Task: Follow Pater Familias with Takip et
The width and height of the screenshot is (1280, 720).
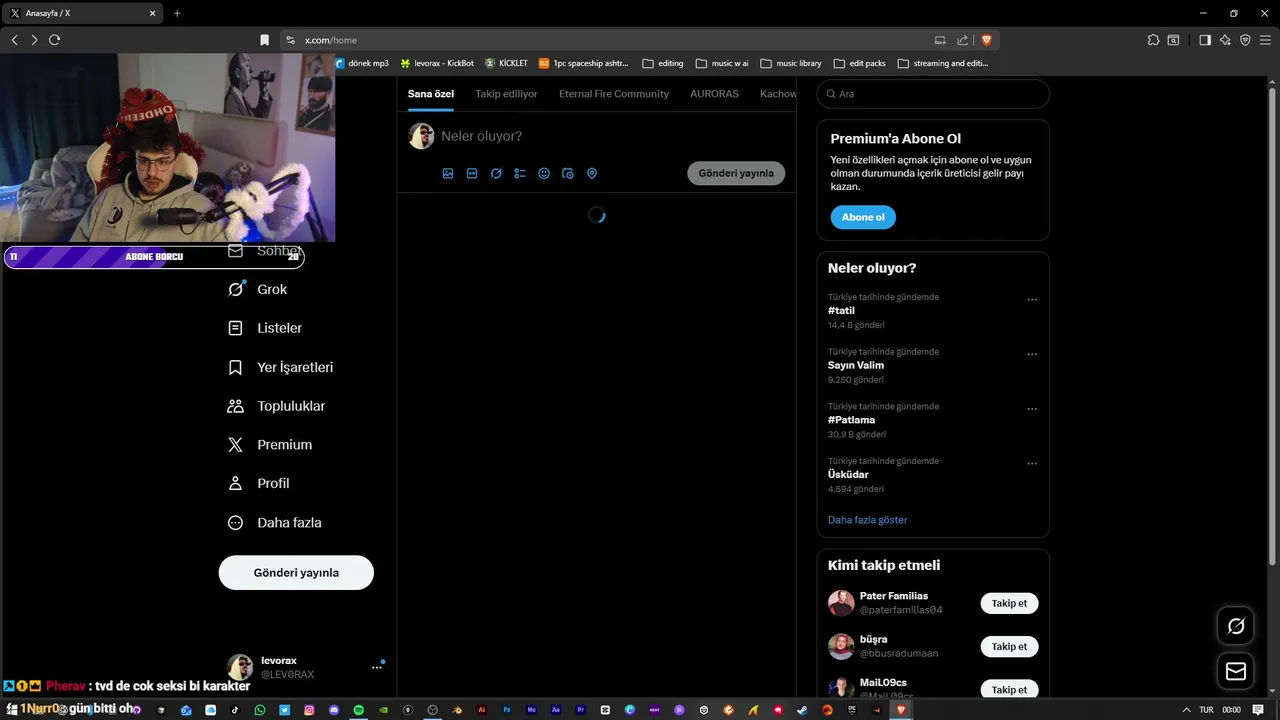Action: [x=1009, y=603]
